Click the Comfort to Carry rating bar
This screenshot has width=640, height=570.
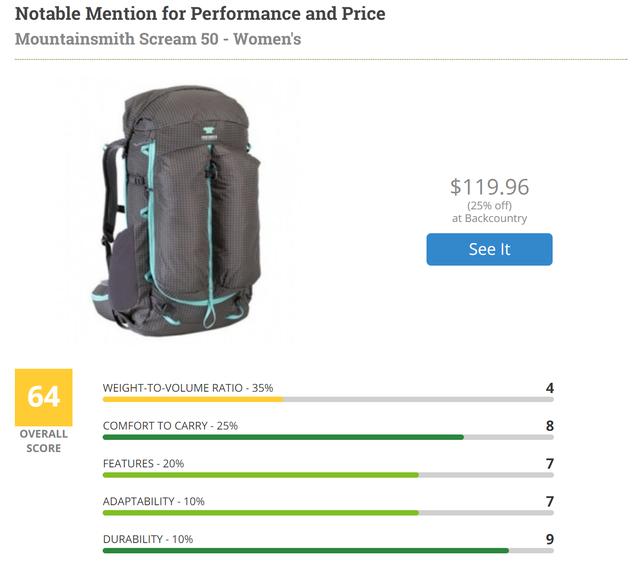tap(328, 437)
